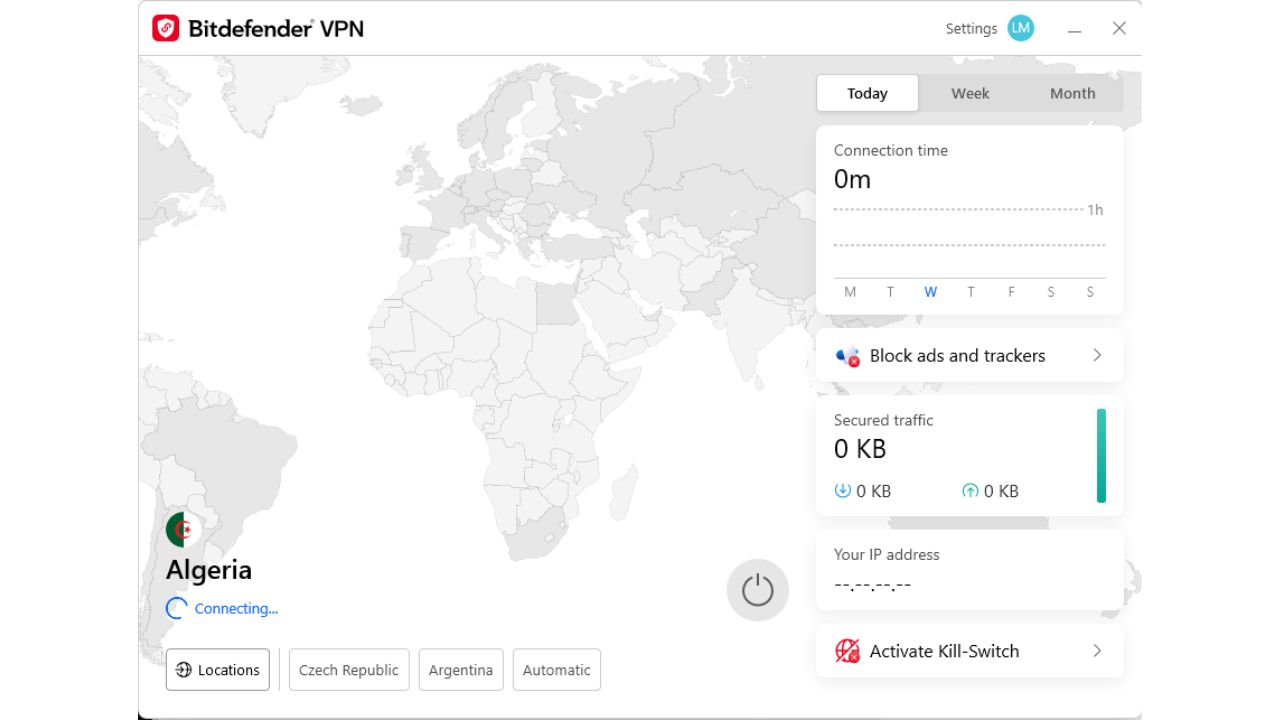Open Settings from the title bar
This screenshot has width=1280, height=720.
[970, 28]
